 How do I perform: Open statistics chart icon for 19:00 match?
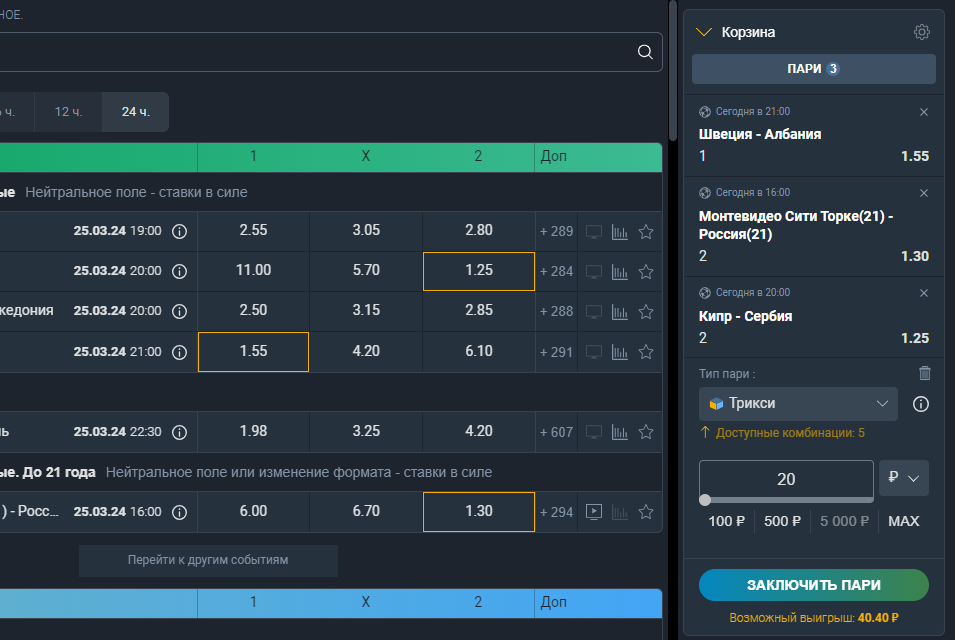pos(619,232)
